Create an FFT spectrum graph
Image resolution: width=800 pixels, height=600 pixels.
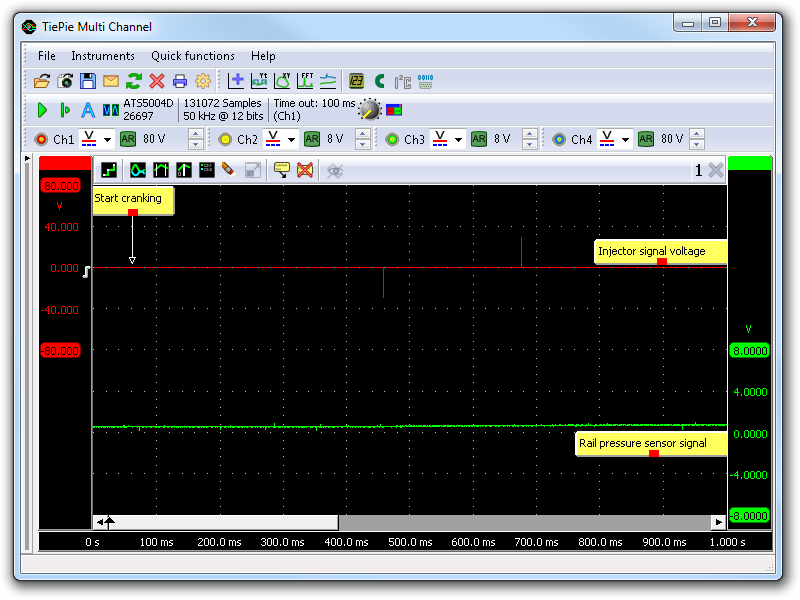[x=305, y=81]
